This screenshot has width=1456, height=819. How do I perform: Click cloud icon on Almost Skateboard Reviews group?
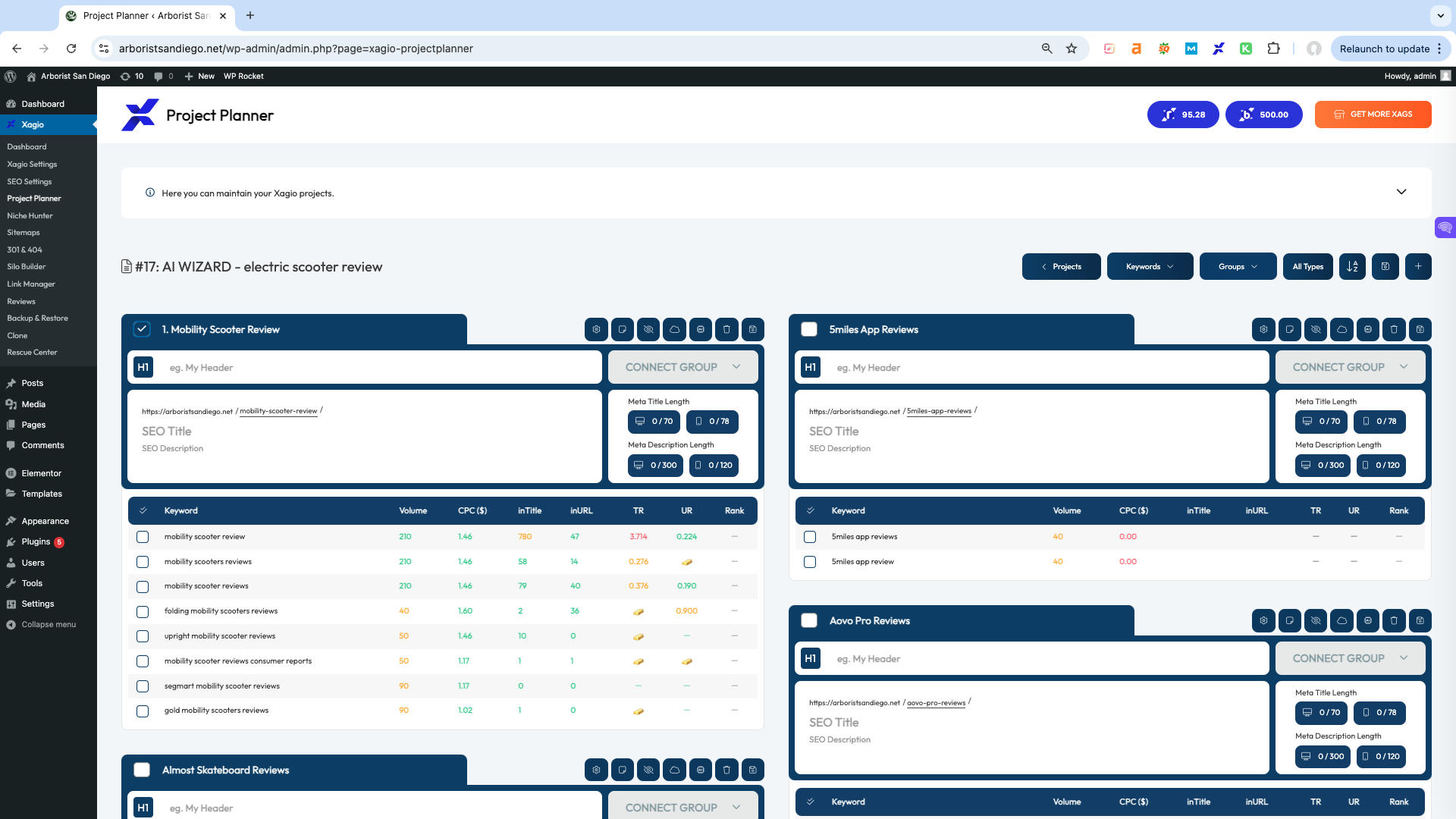pos(674,770)
